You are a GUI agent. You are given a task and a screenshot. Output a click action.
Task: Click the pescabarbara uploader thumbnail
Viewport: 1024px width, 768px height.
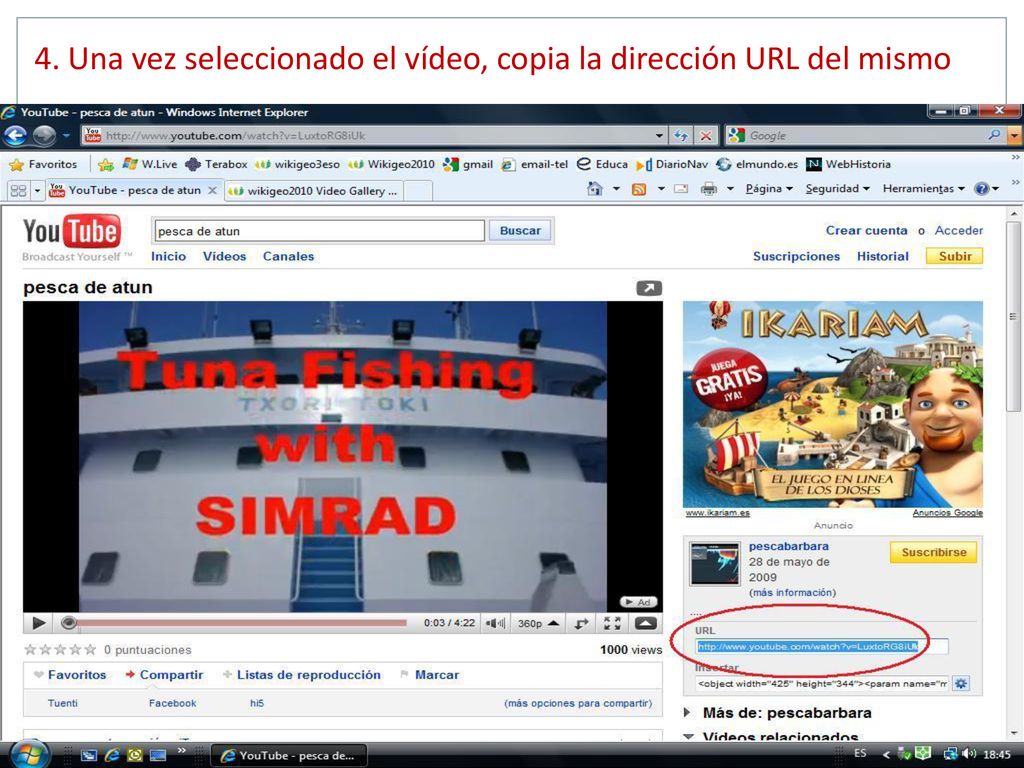pyautogui.click(x=715, y=563)
